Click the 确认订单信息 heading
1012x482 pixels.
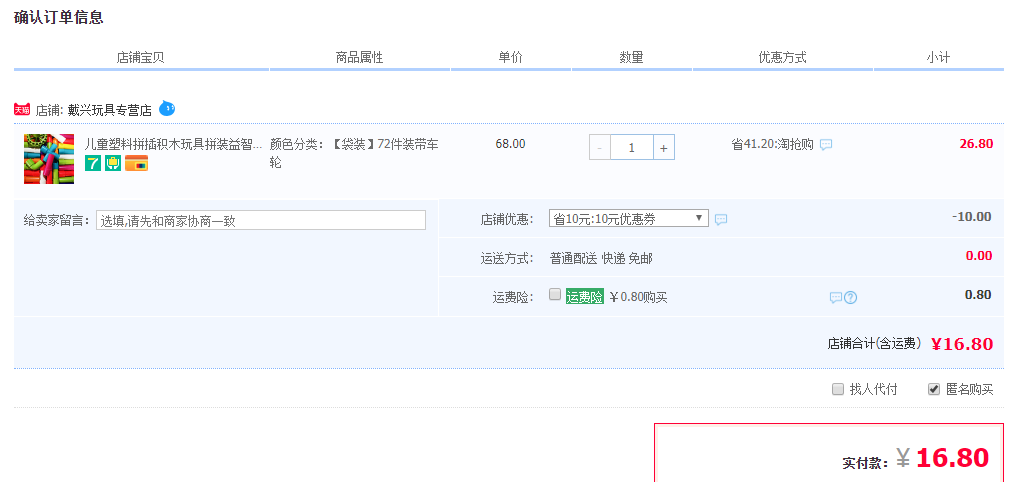[x=59, y=17]
